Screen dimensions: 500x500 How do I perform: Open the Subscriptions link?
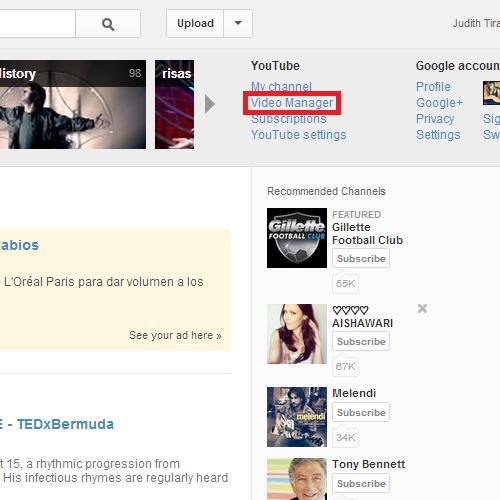point(289,119)
